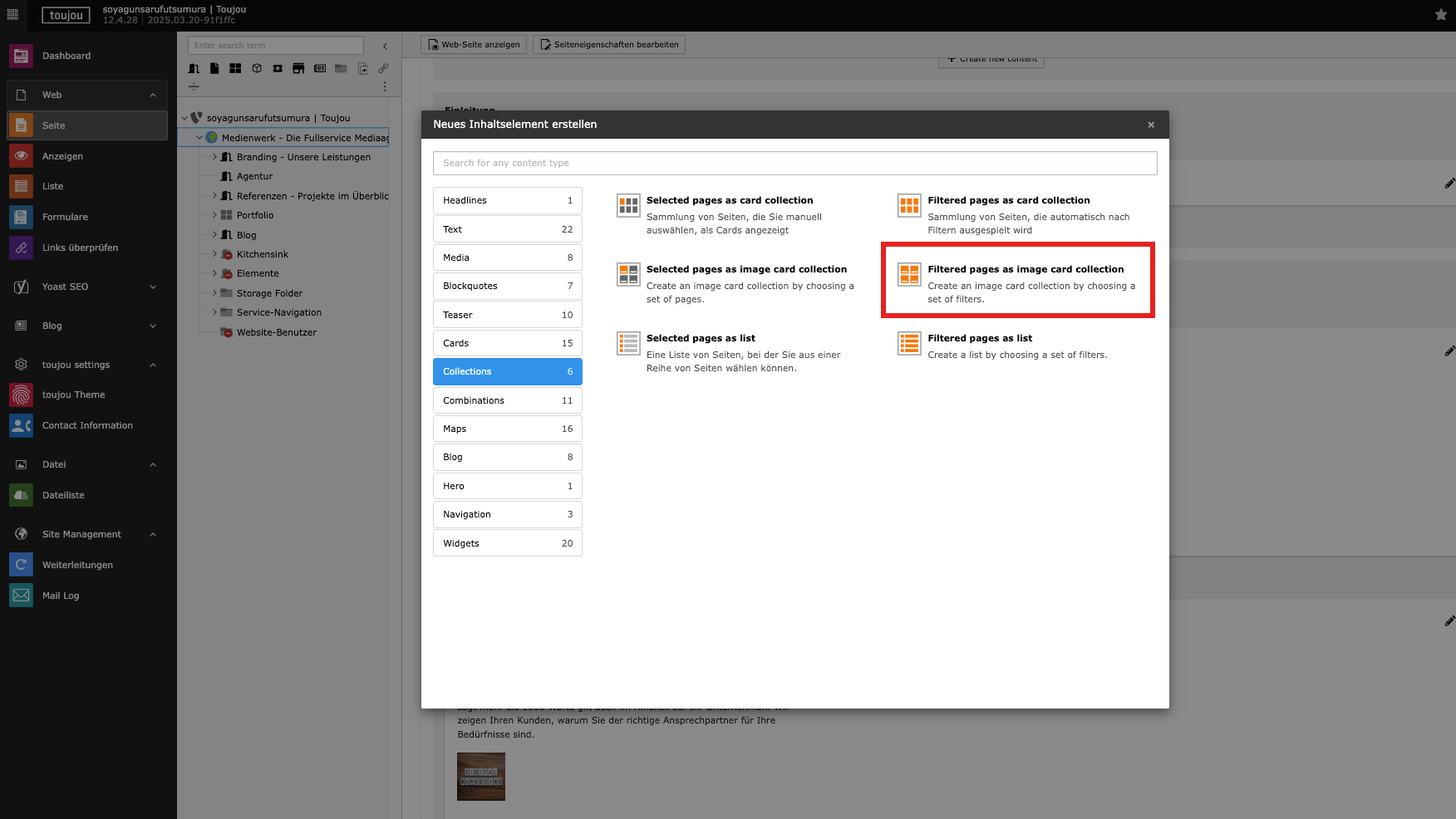Collapse the Web module group
Image resolution: width=1456 pixels, height=819 pixels.
(153, 95)
